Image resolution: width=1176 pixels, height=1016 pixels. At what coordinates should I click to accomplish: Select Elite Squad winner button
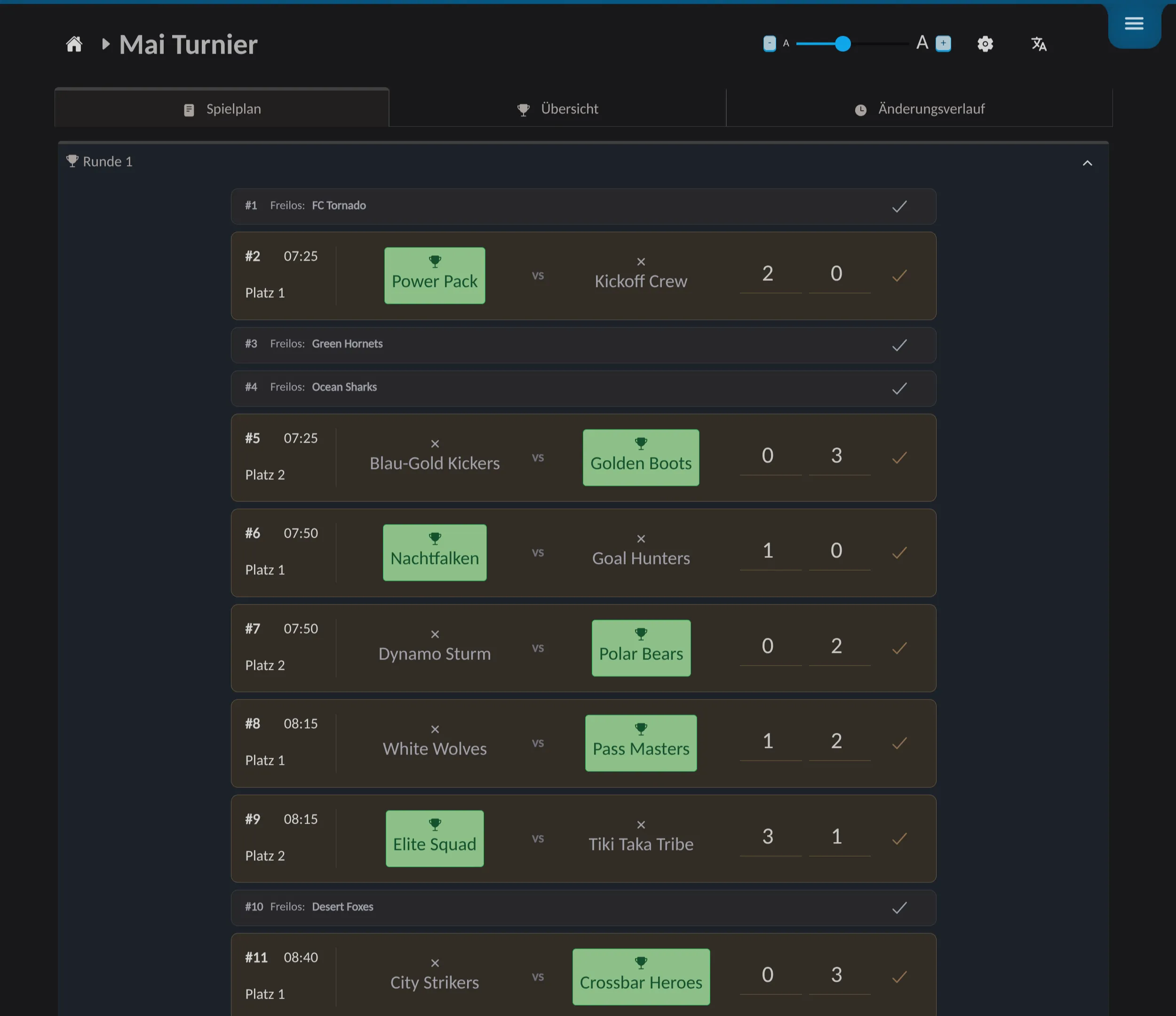tap(435, 838)
